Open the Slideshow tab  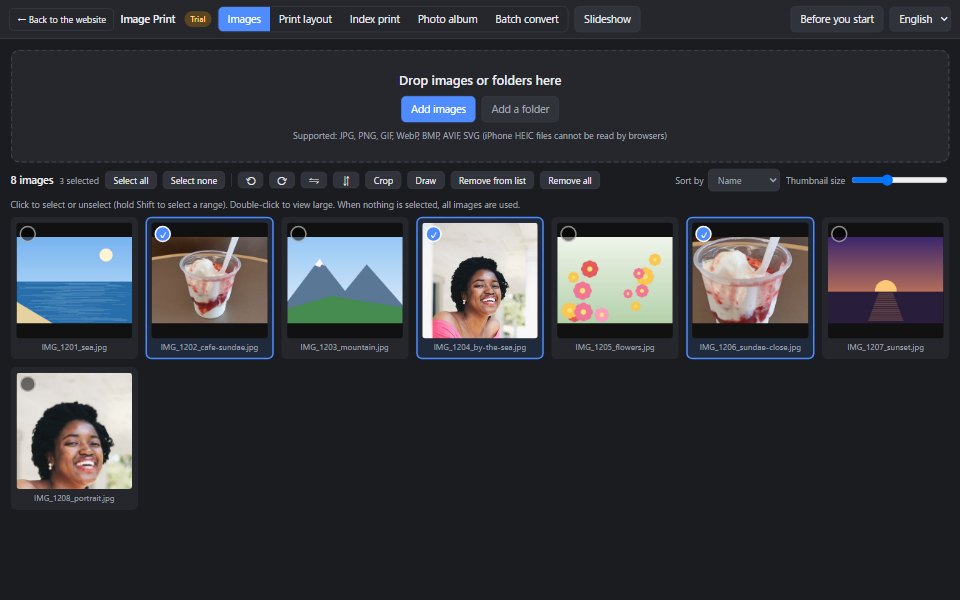point(607,19)
